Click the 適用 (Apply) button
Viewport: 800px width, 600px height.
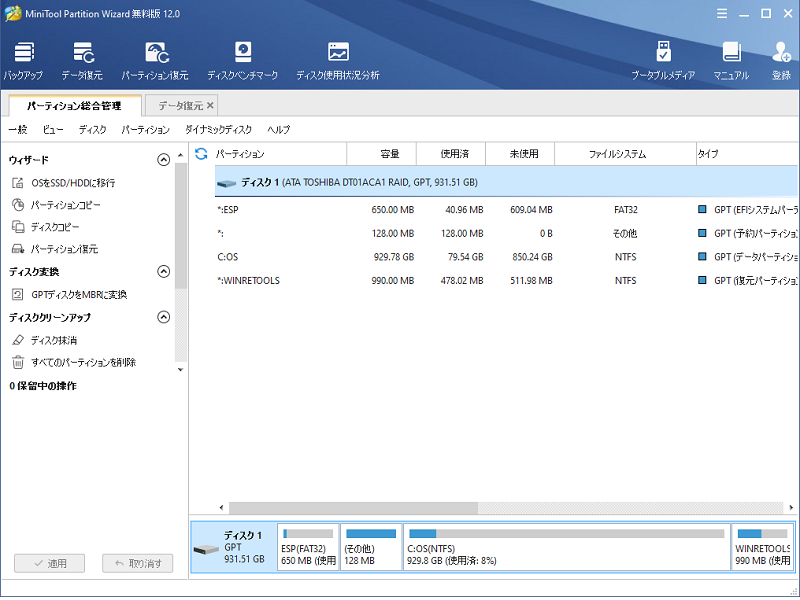point(49,563)
